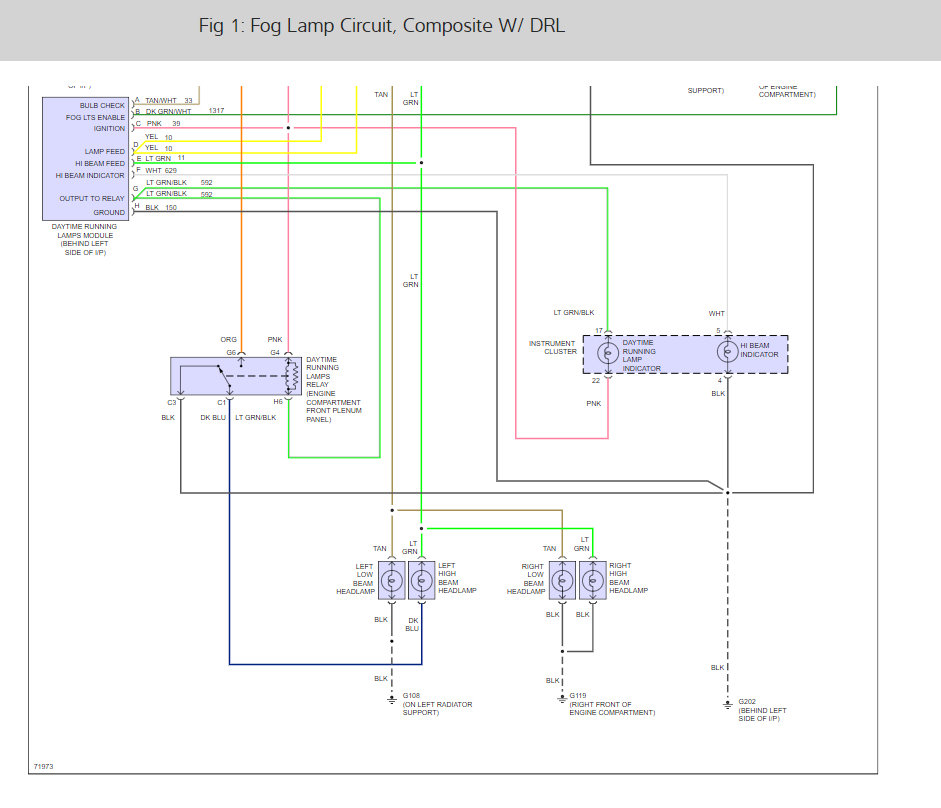
Task: Click circuit number 1317
Action: tap(217, 110)
